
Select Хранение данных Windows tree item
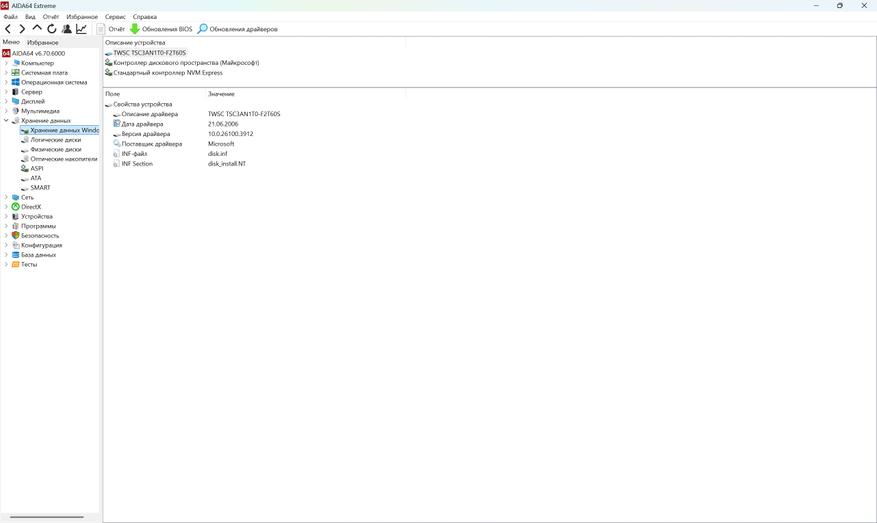pos(60,130)
